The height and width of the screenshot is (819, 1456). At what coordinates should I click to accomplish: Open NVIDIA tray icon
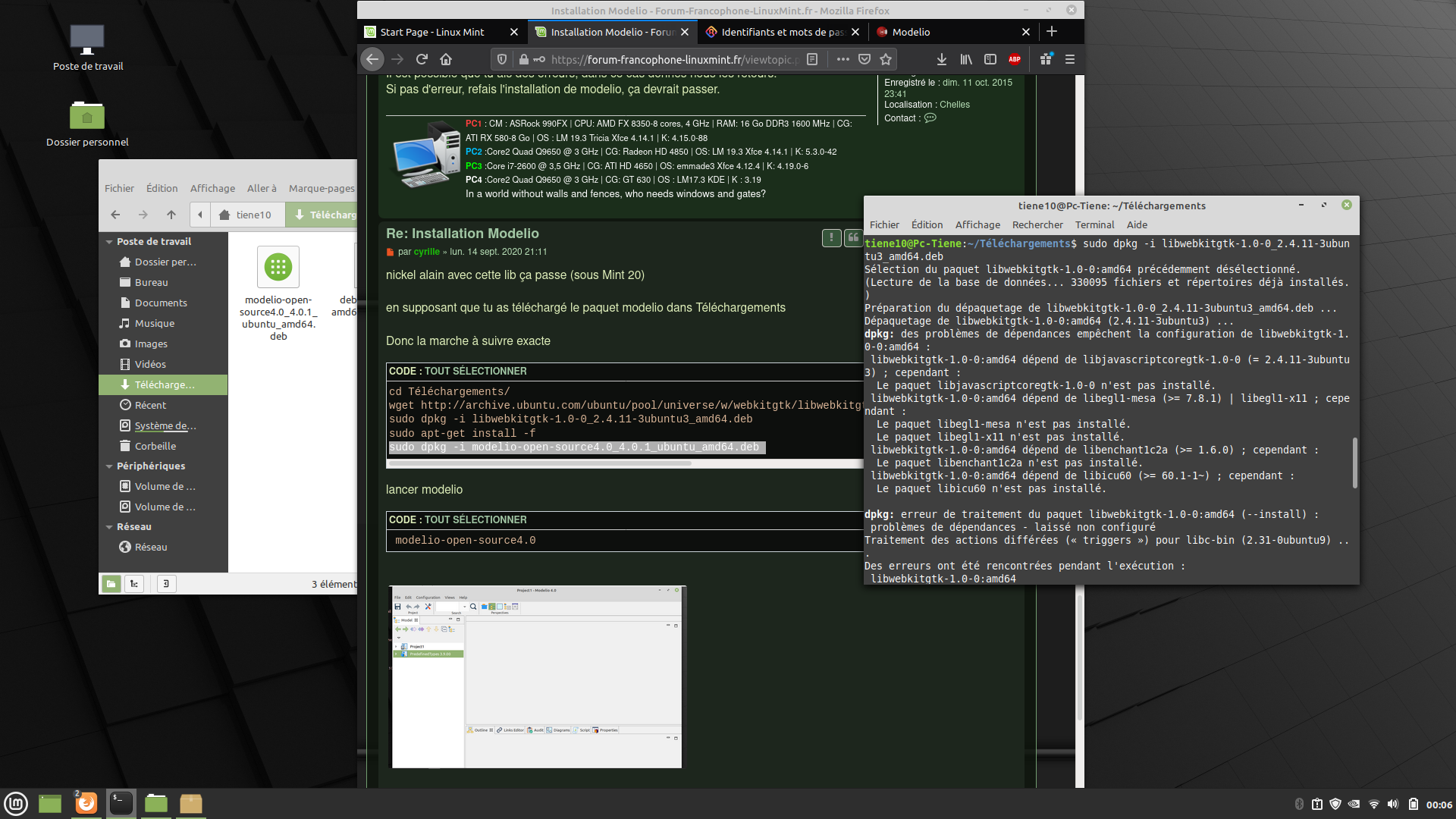pyautogui.click(x=1354, y=804)
